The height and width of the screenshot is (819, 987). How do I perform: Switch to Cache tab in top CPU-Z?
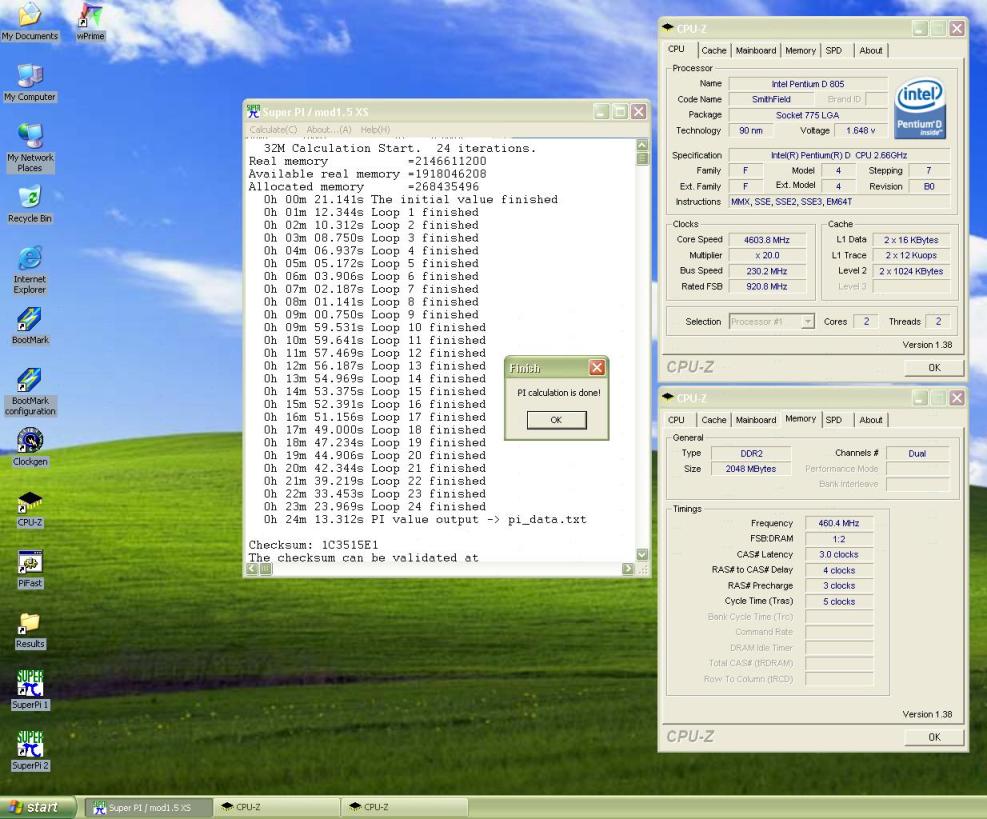pos(714,50)
